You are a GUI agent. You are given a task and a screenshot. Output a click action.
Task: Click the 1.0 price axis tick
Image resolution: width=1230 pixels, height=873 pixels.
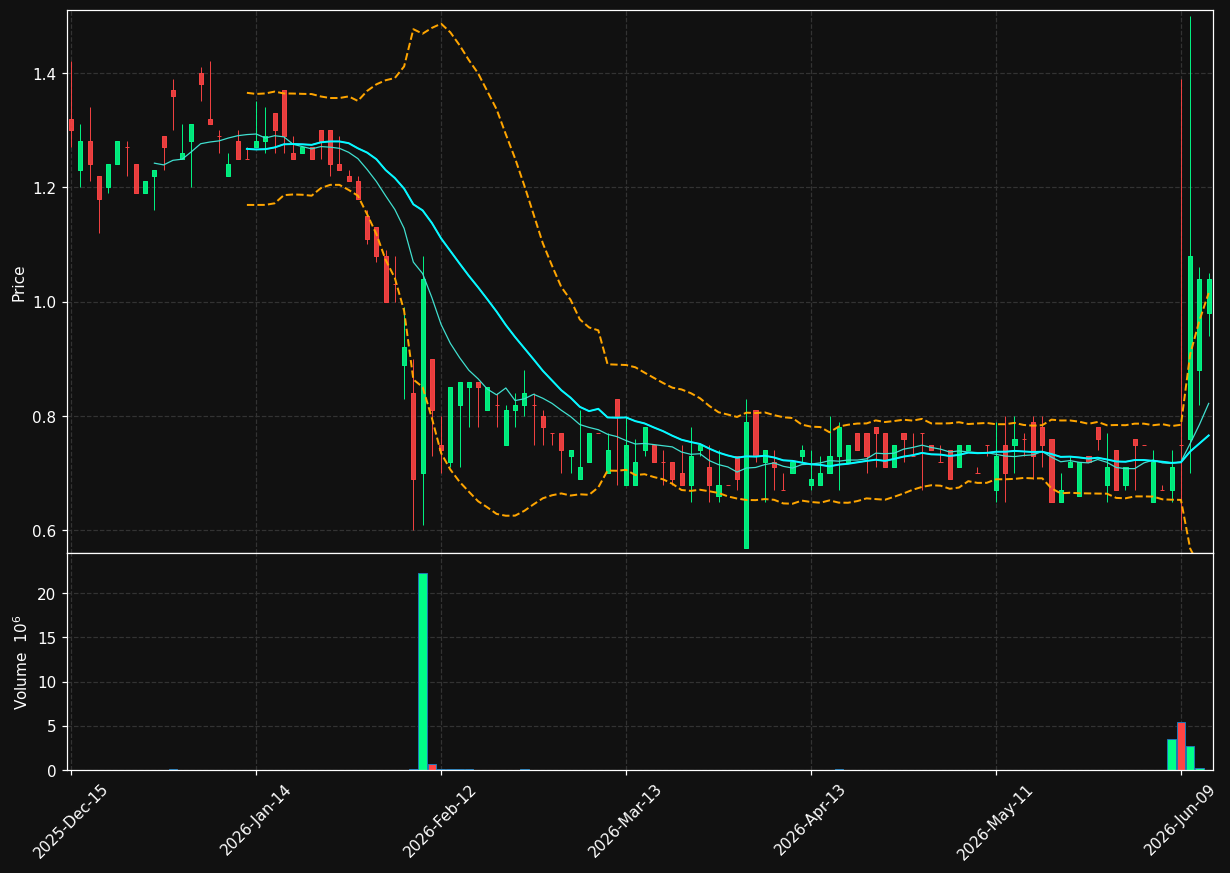[x=46, y=302]
